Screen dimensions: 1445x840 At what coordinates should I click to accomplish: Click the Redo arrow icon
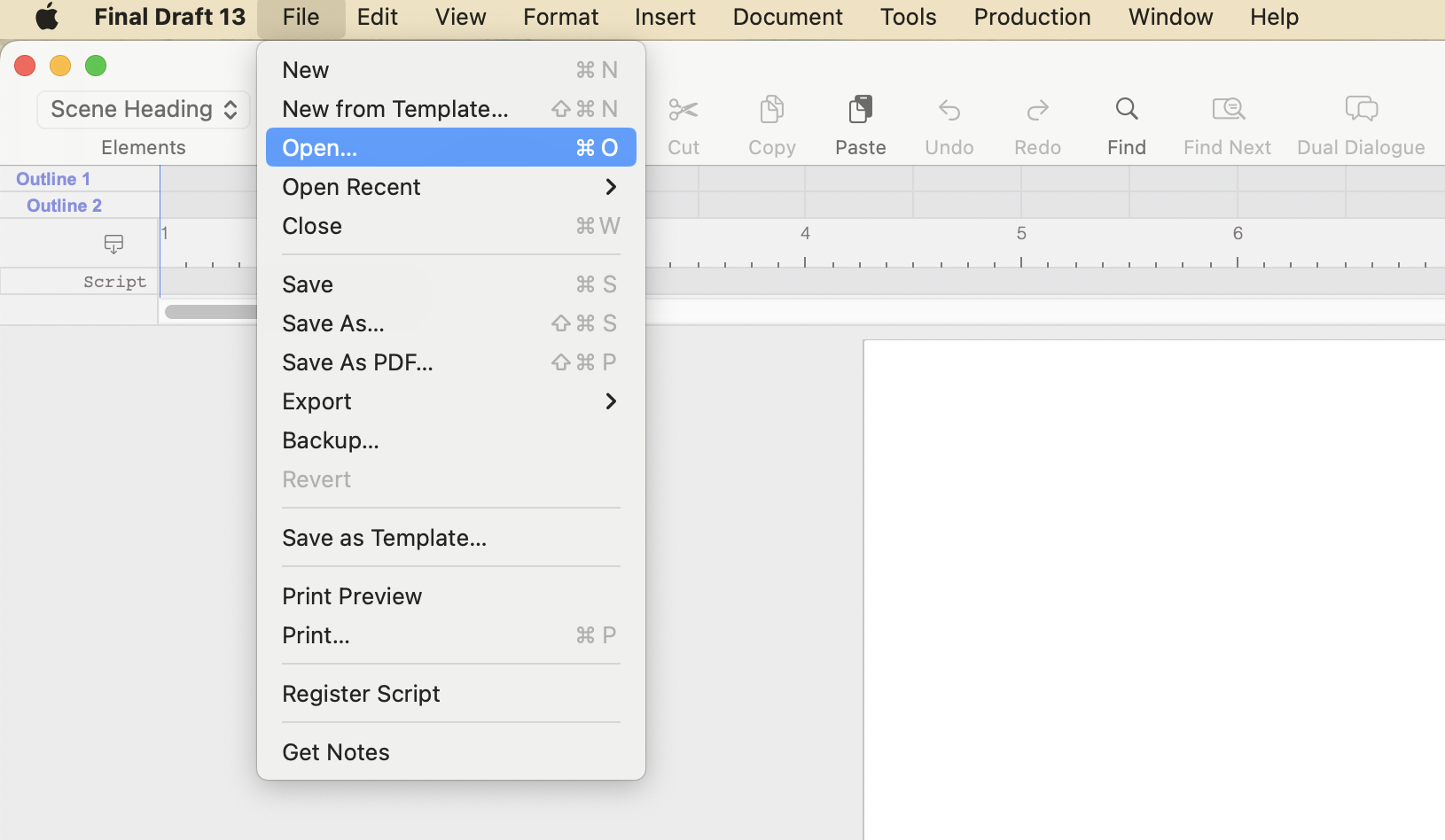click(x=1037, y=110)
